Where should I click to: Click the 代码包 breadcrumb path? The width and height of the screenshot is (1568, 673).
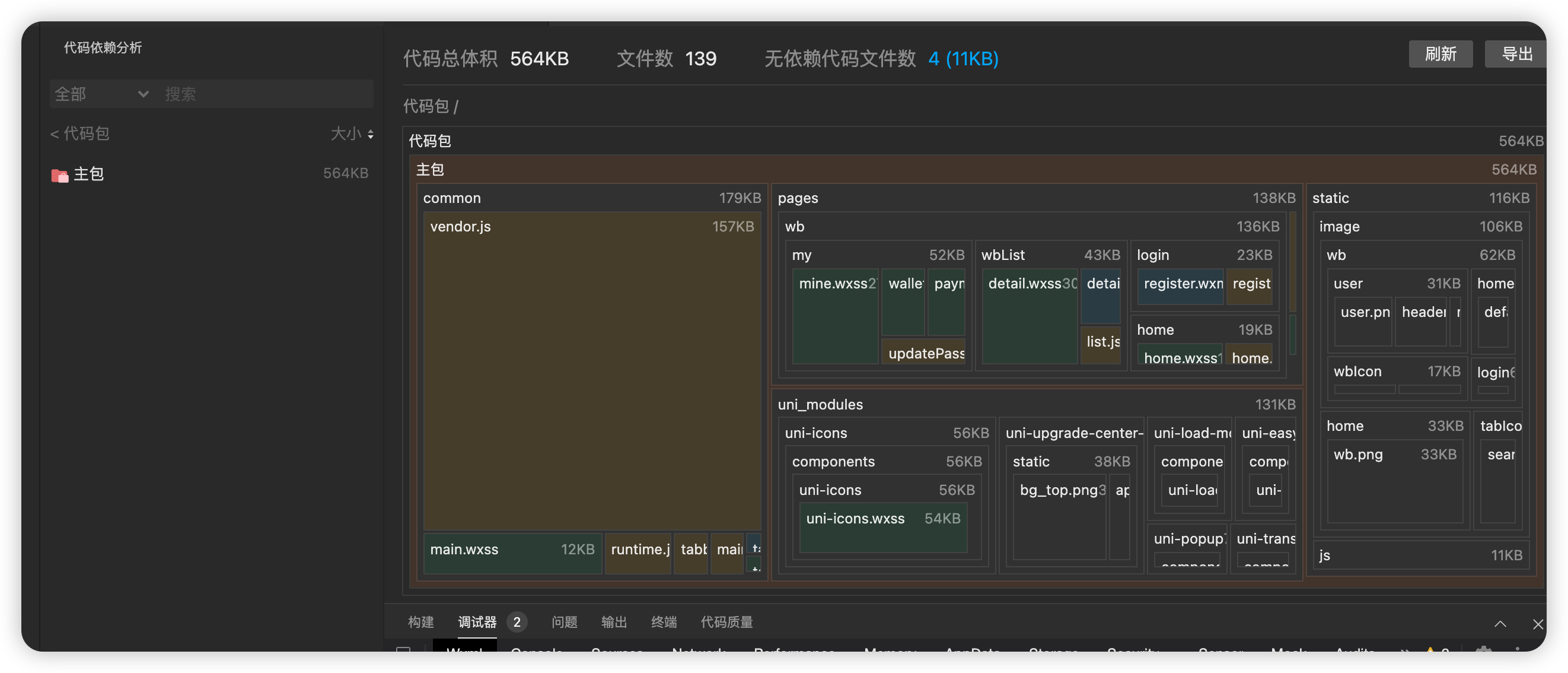pos(425,107)
